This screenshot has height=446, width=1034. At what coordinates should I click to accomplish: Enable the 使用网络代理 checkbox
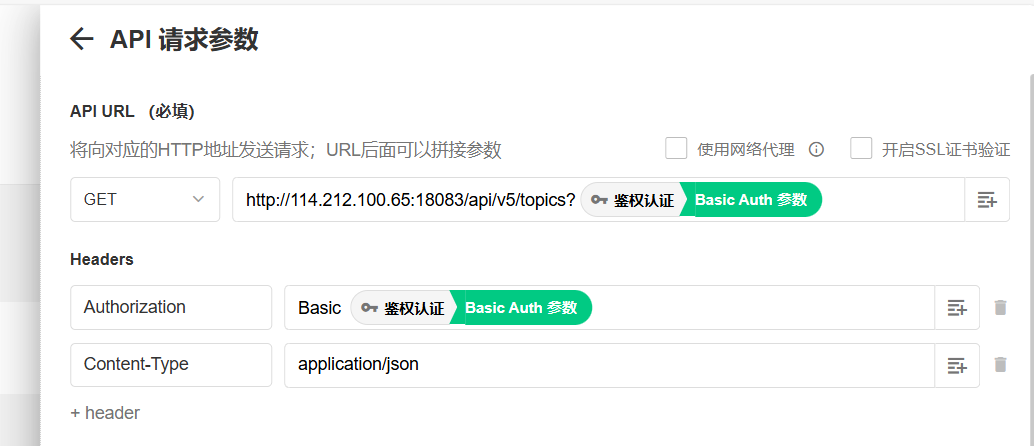pos(677,149)
